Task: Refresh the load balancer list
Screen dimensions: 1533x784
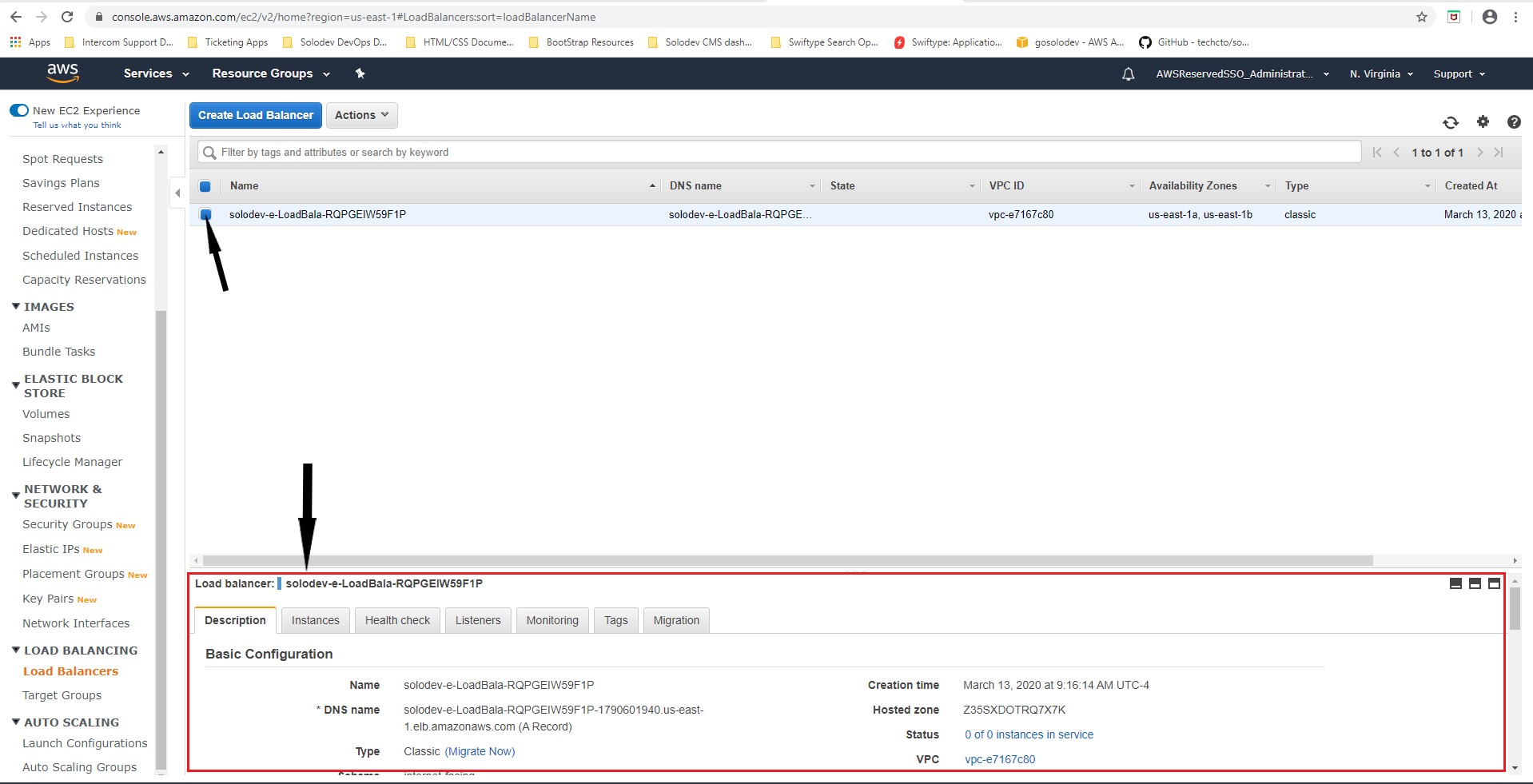Action: 1451,122
